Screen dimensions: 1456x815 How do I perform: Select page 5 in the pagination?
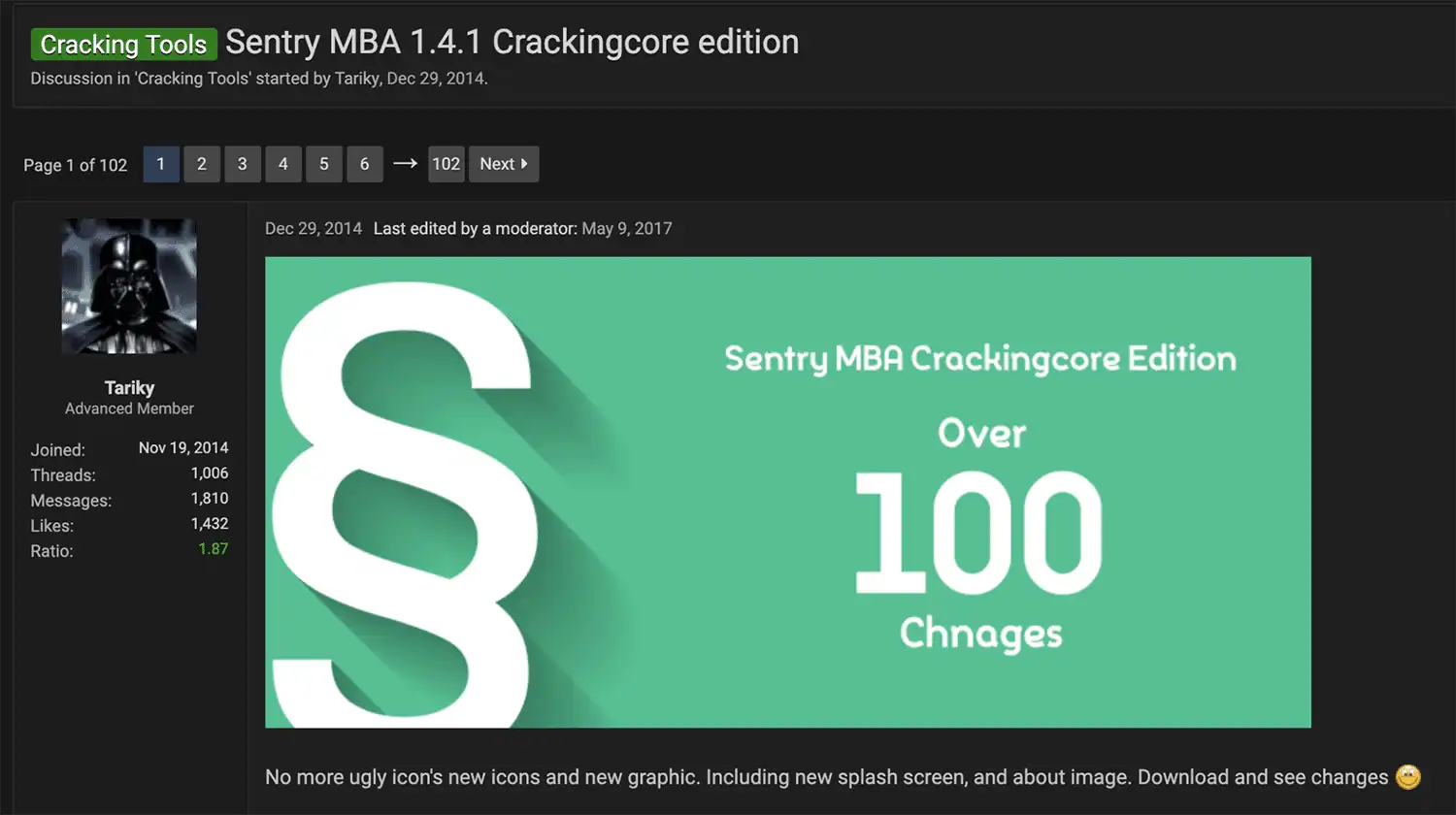(324, 164)
